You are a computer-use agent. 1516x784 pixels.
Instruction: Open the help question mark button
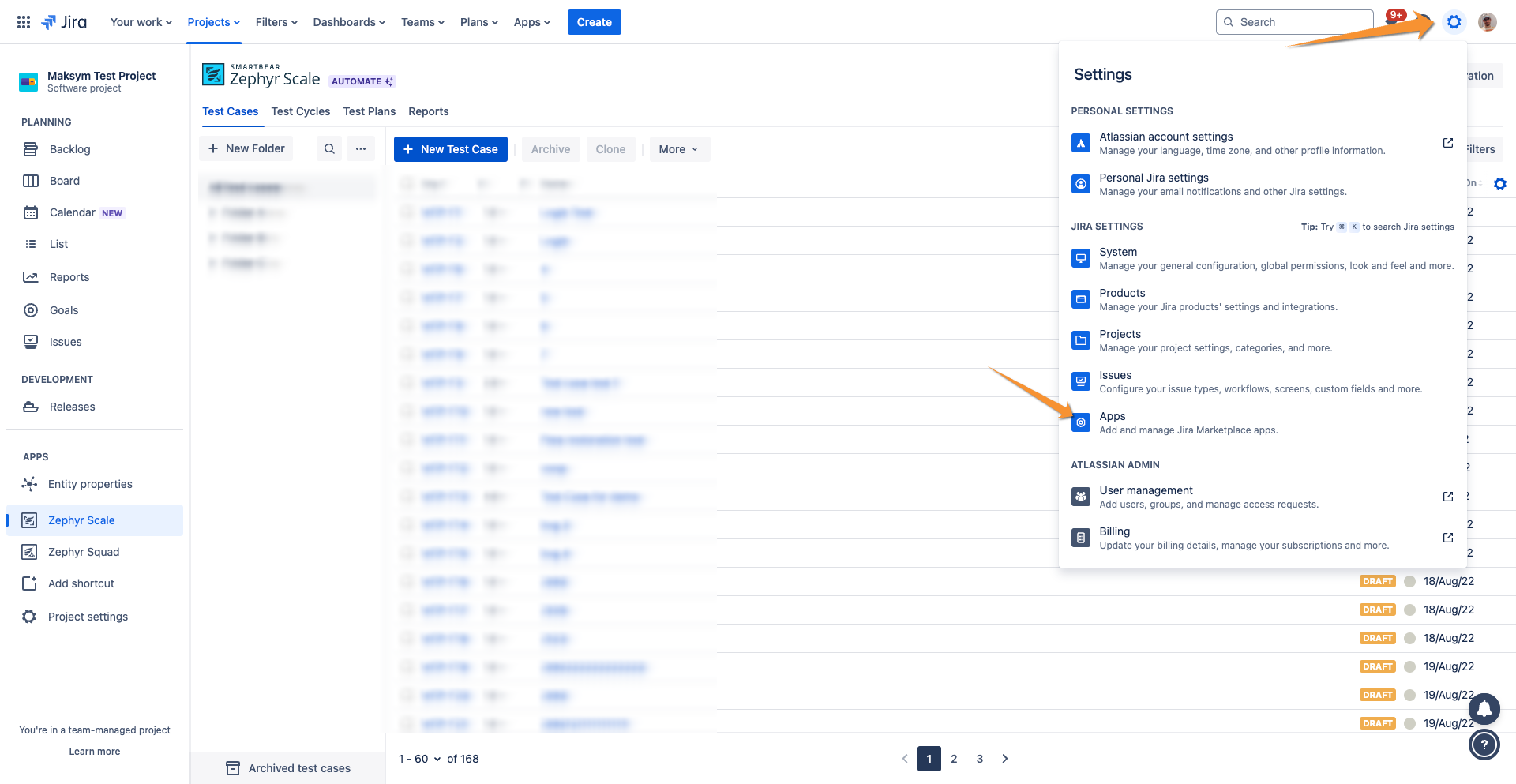pos(1484,745)
